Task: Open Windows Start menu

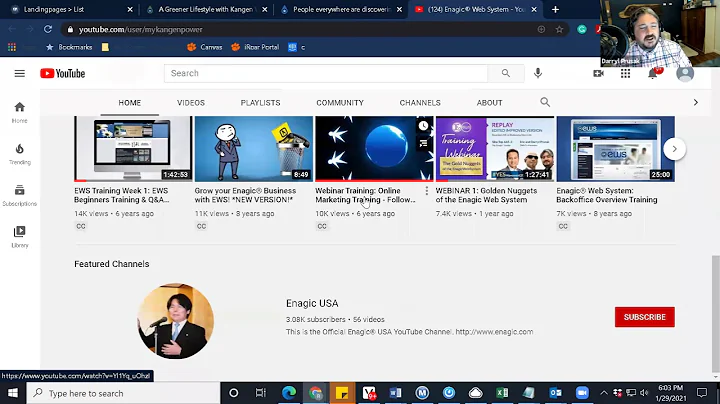Action: [12, 393]
